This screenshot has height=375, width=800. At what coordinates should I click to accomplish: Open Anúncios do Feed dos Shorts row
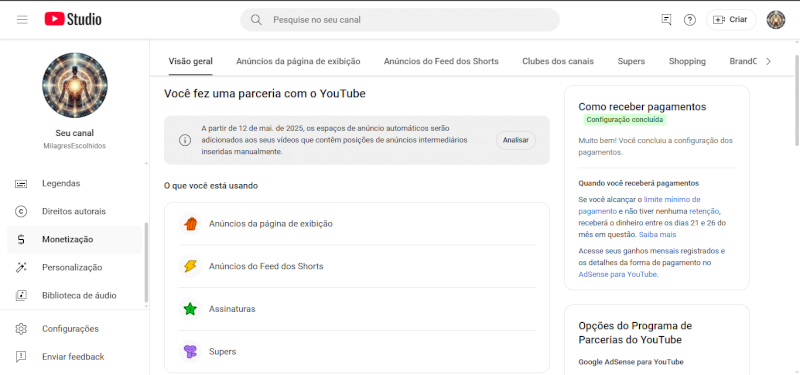pyautogui.click(x=357, y=266)
